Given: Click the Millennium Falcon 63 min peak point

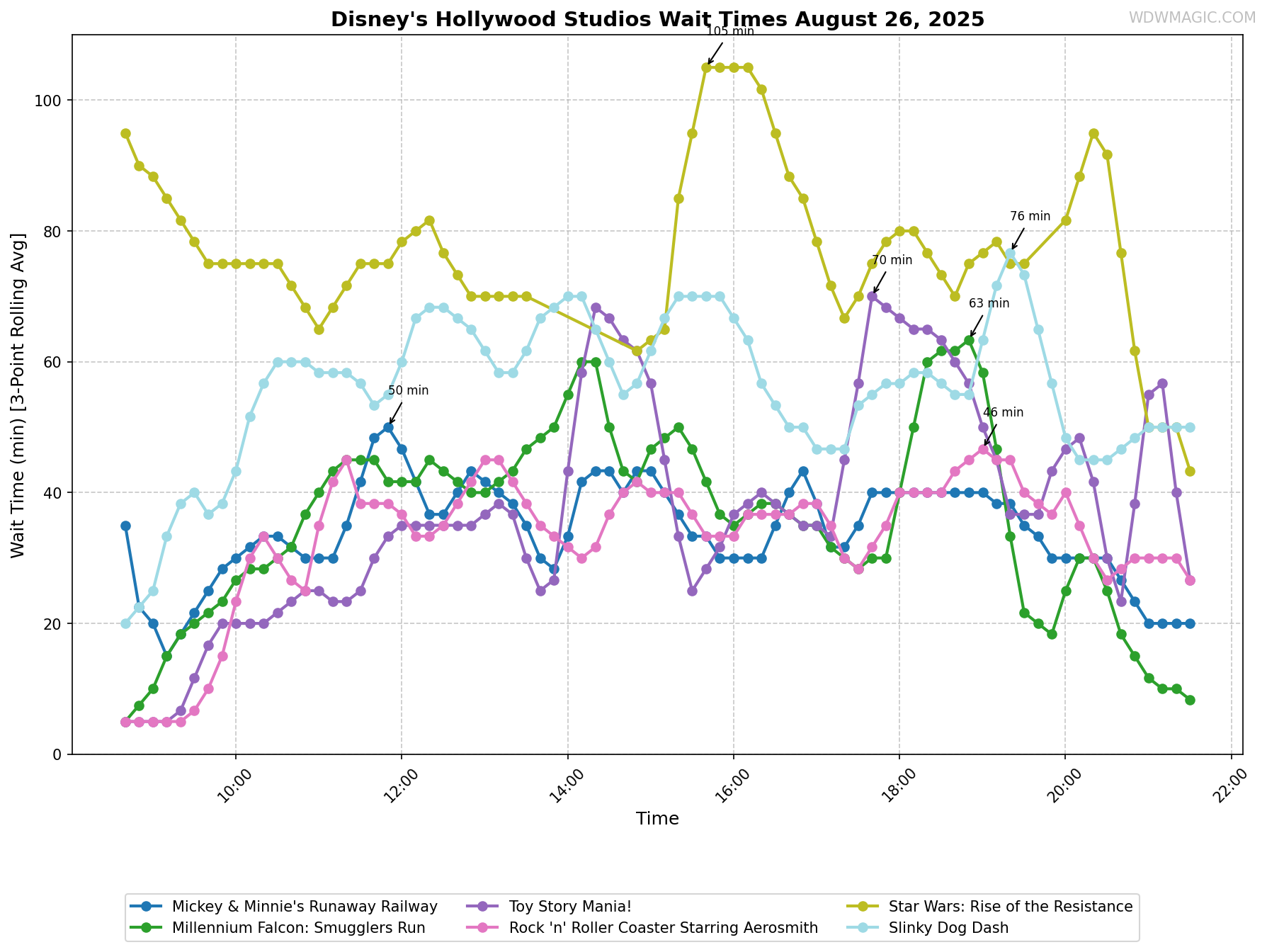Looking at the screenshot, I should pos(969,340).
